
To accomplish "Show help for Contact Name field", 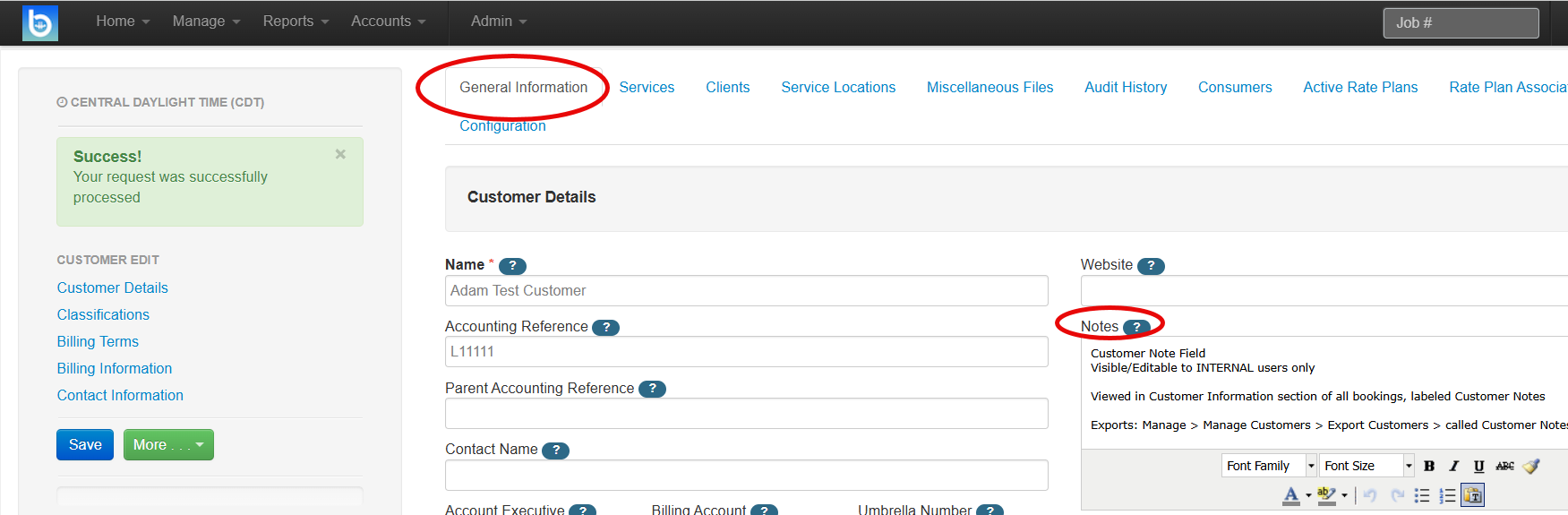I will (x=556, y=451).
